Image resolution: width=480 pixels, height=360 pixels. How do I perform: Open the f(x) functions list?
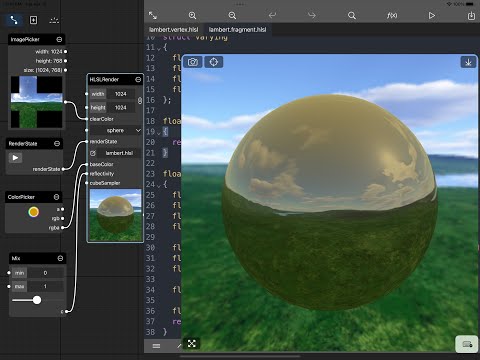click(x=392, y=15)
